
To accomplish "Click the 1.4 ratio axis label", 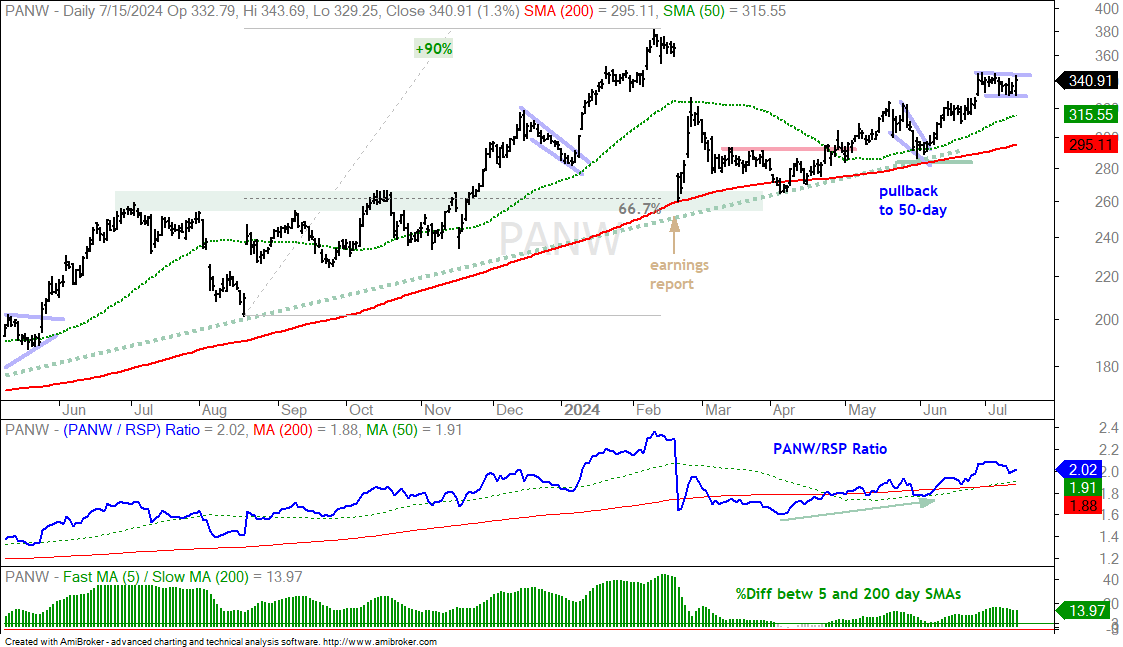I will (x=1109, y=537).
